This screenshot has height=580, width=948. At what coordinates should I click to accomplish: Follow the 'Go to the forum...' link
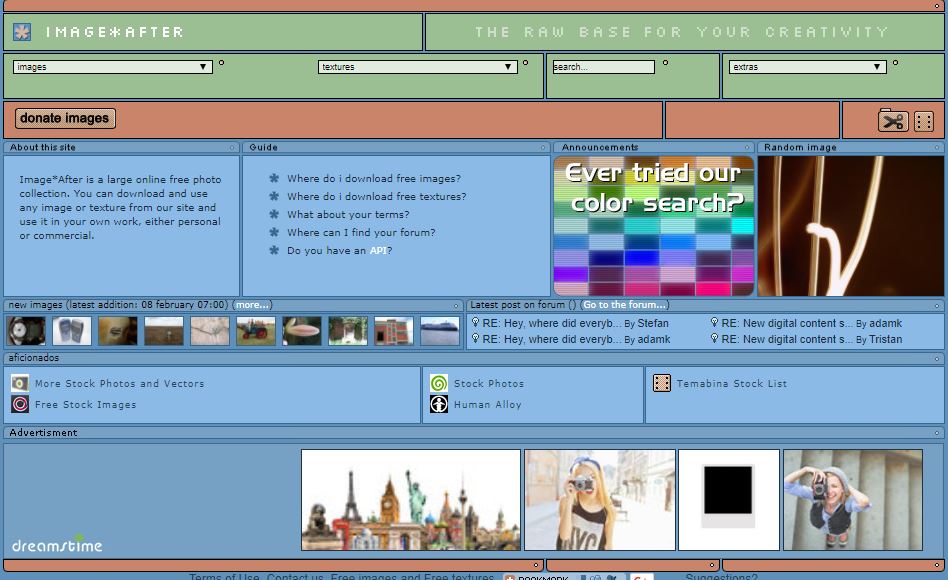tap(625, 305)
